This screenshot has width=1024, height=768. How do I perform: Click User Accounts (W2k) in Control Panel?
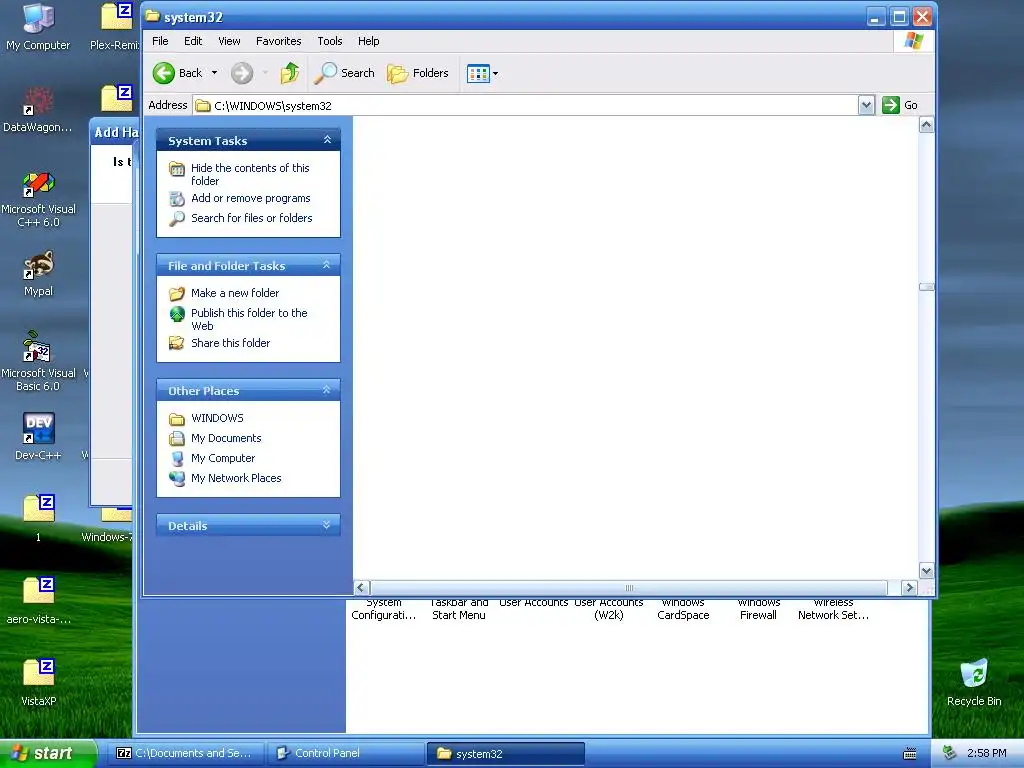tap(609, 609)
